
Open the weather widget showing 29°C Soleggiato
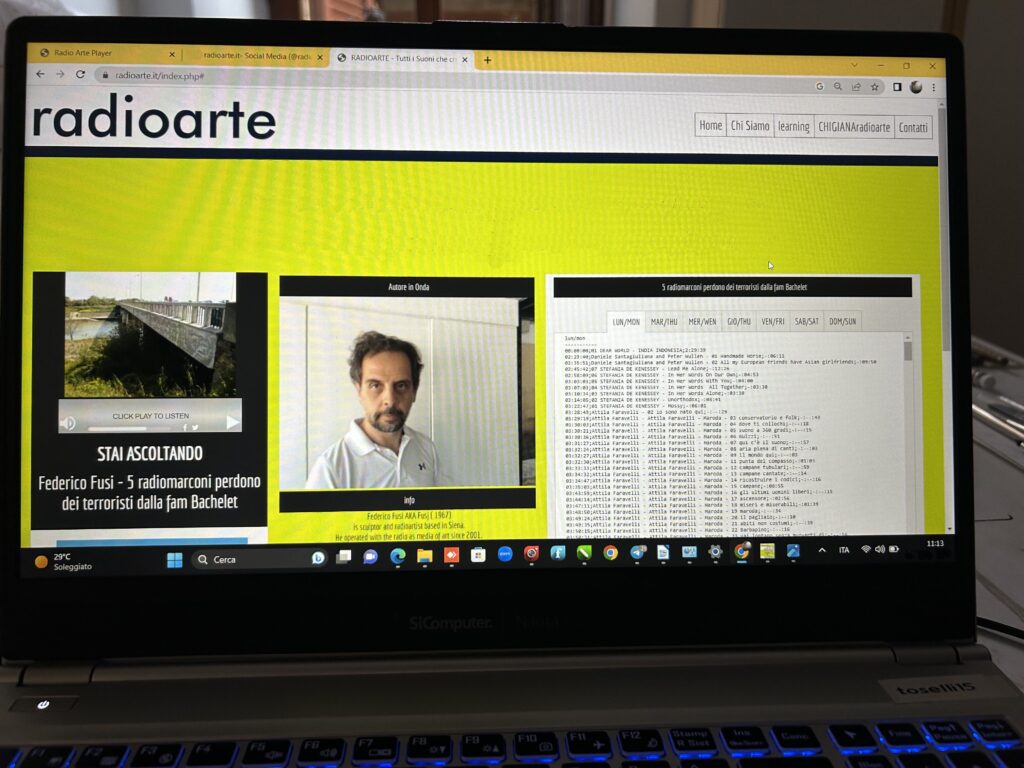pos(64,562)
